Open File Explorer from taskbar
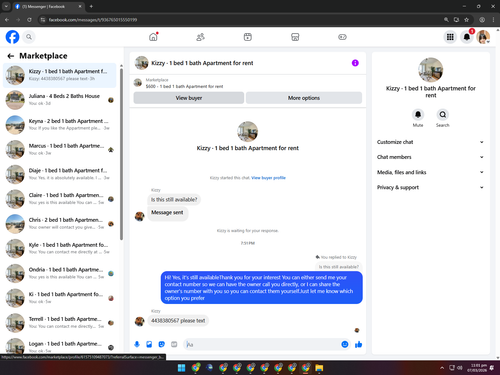 point(319,368)
